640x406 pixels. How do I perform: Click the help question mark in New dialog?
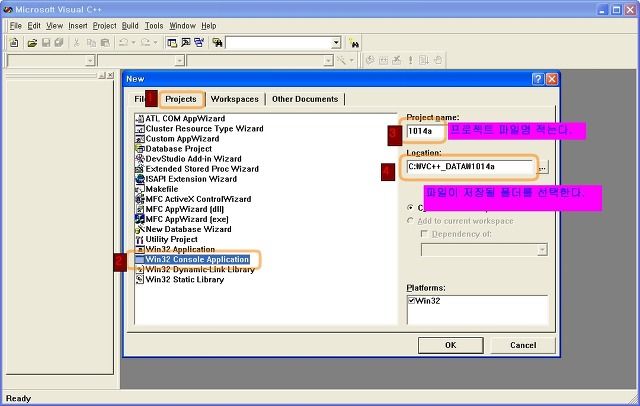click(x=538, y=79)
